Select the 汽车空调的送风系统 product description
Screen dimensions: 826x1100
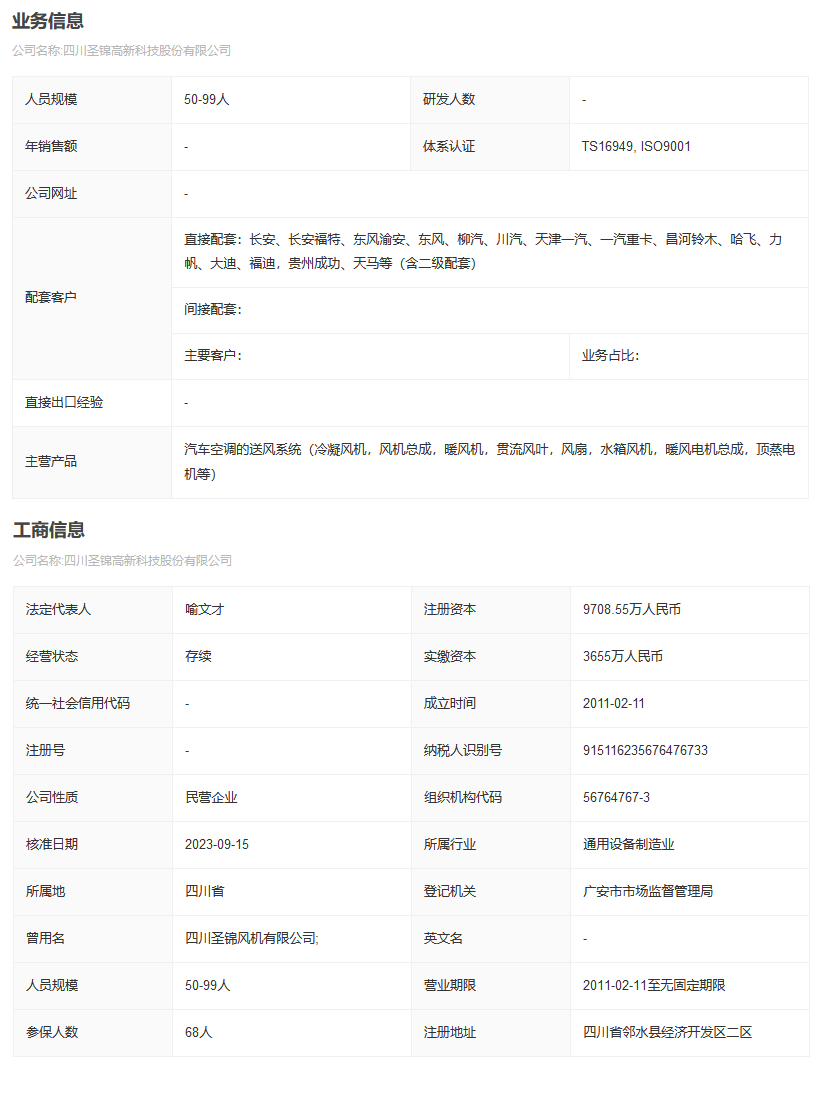coord(489,462)
